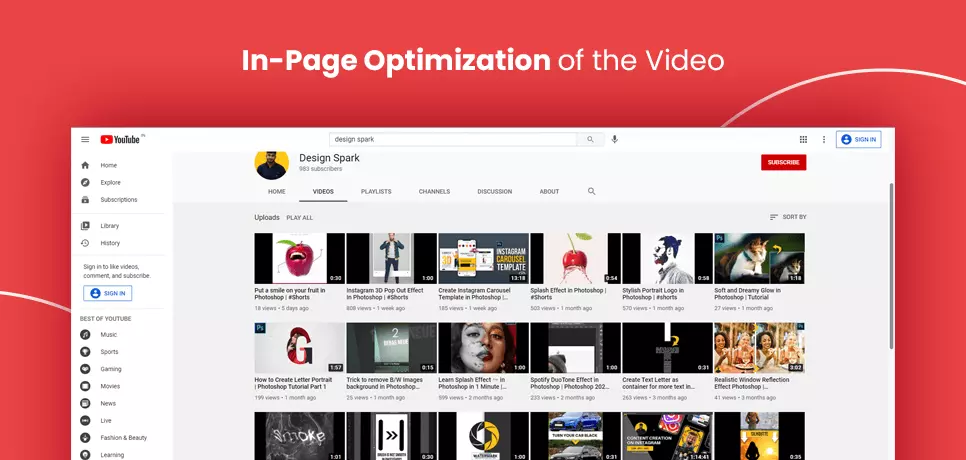Open Content Creation on Instagram thumbnail
This screenshot has width=966, height=460.
tap(667, 436)
